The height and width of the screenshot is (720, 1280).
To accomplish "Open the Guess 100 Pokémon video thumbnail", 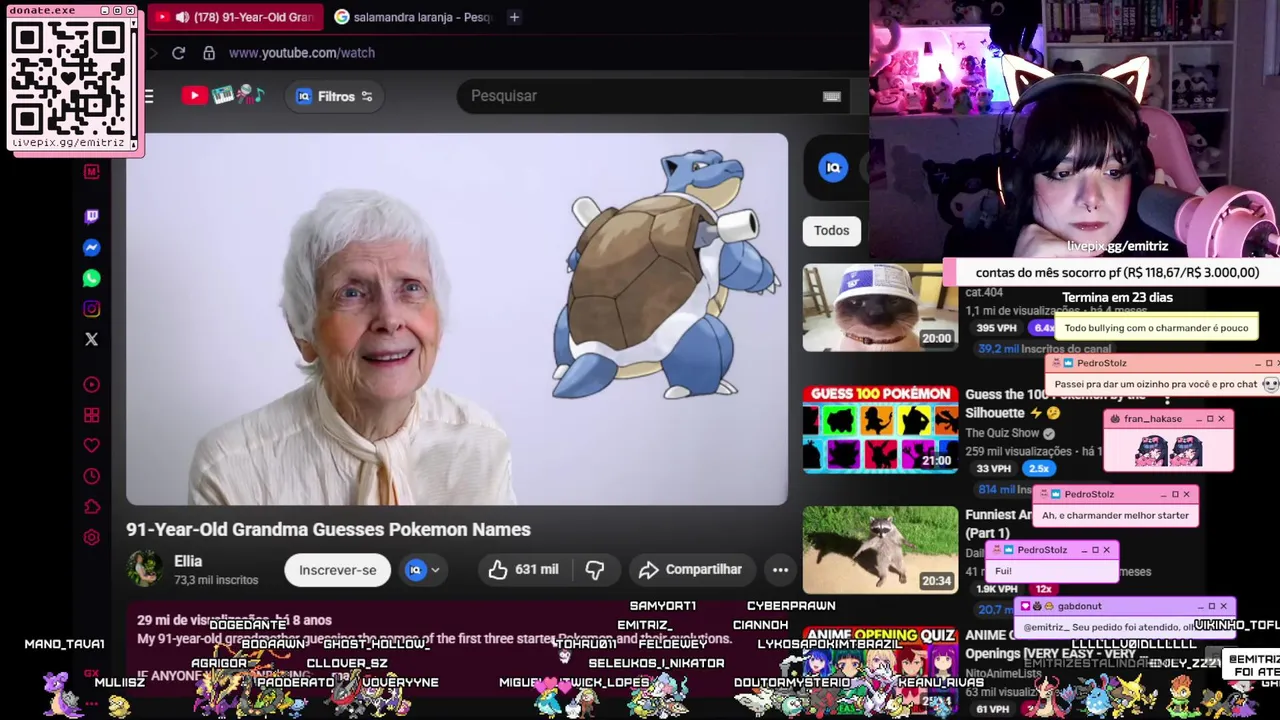I will click(x=880, y=430).
